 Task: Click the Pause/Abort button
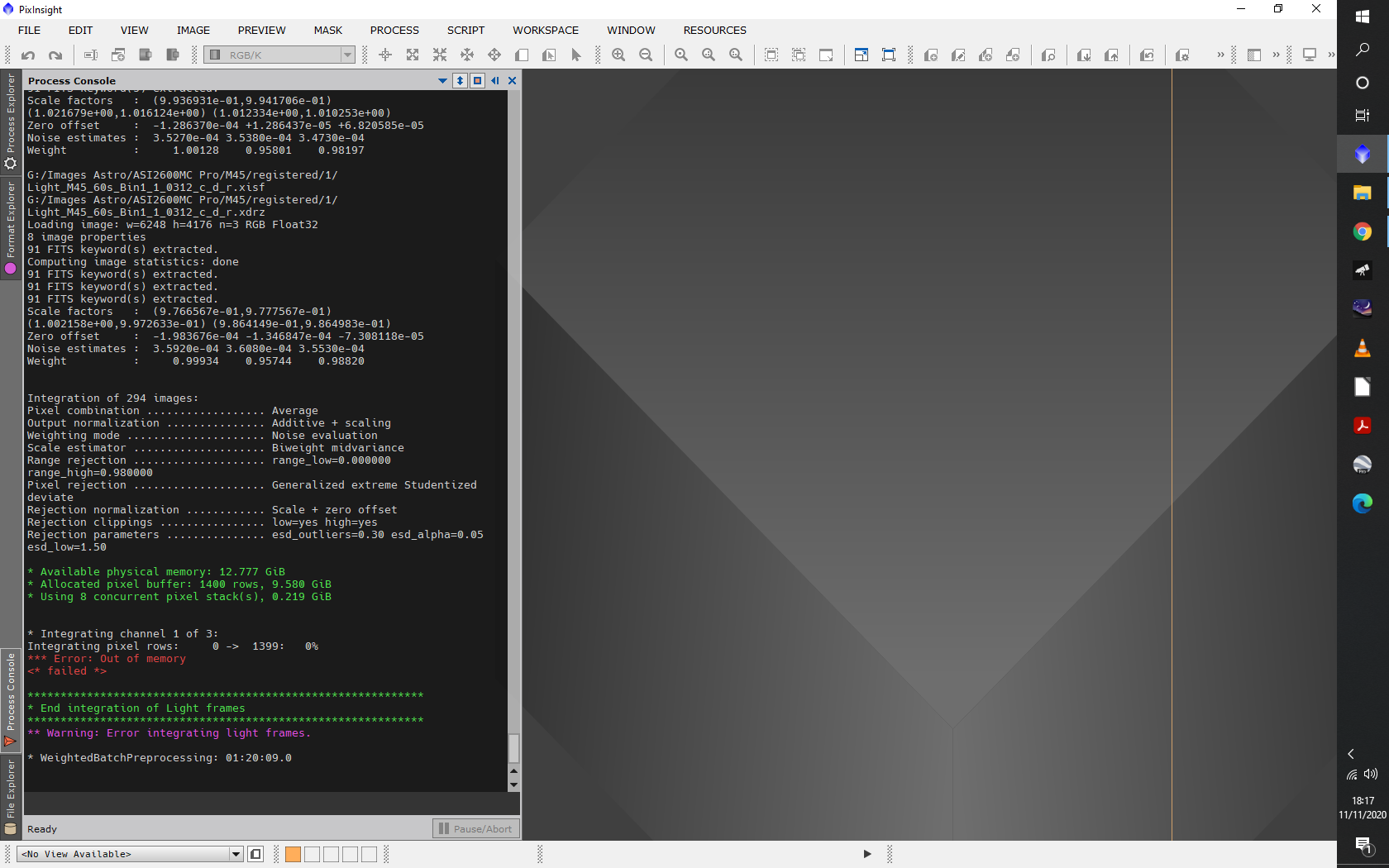point(475,828)
